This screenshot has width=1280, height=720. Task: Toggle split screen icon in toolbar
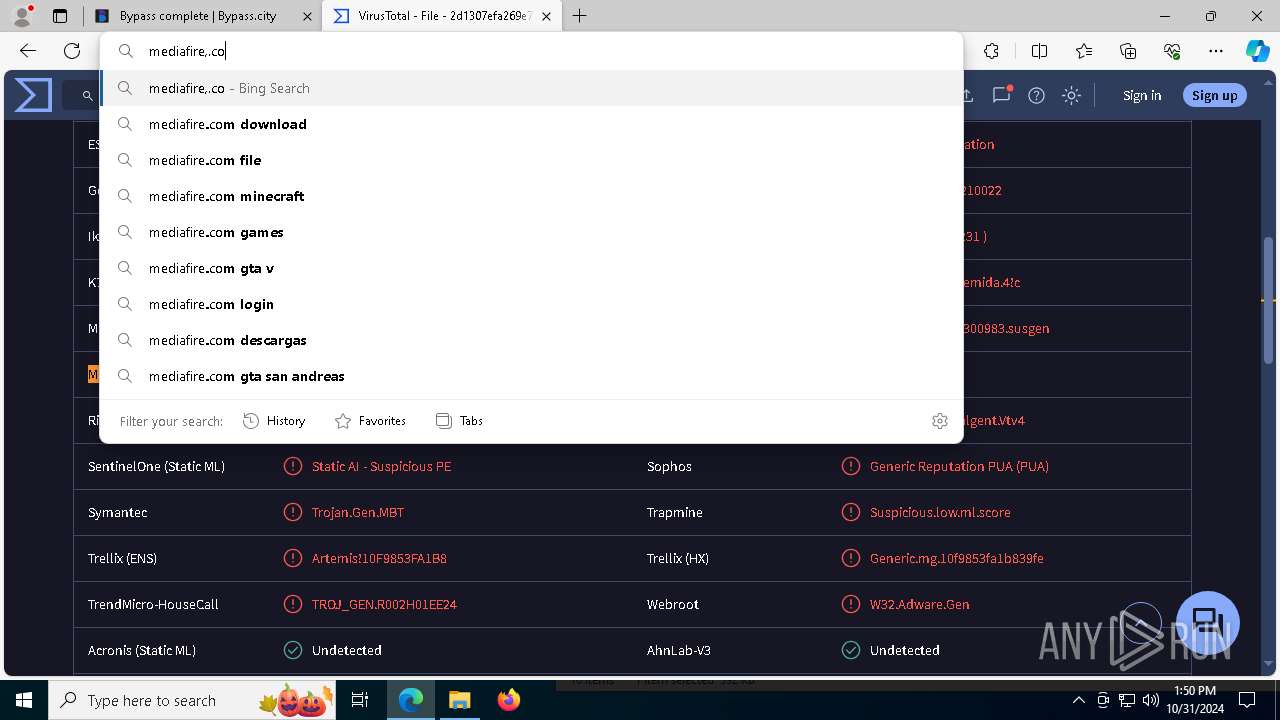tap(1039, 51)
